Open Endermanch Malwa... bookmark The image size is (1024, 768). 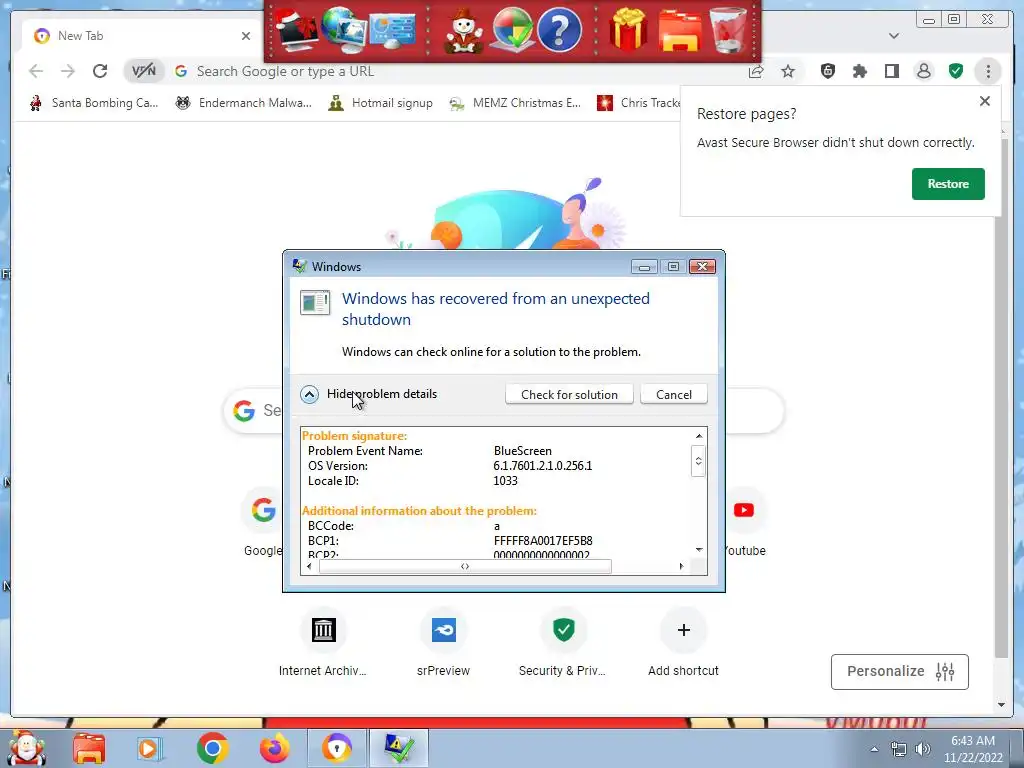tap(244, 103)
